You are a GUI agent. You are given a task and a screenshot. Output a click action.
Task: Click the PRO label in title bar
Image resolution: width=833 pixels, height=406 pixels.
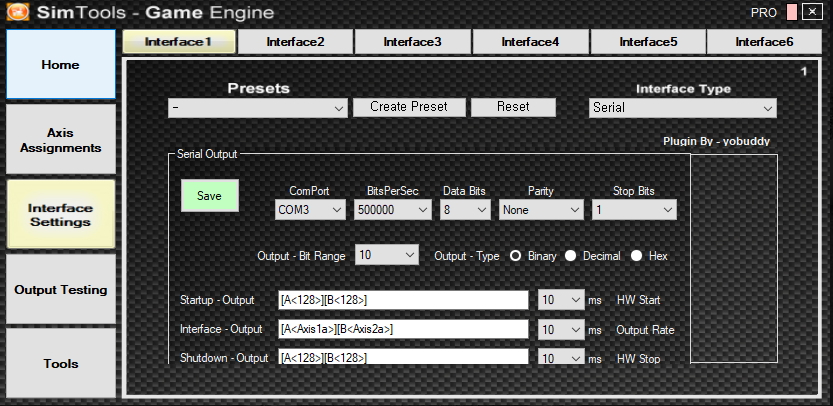click(x=763, y=13)
